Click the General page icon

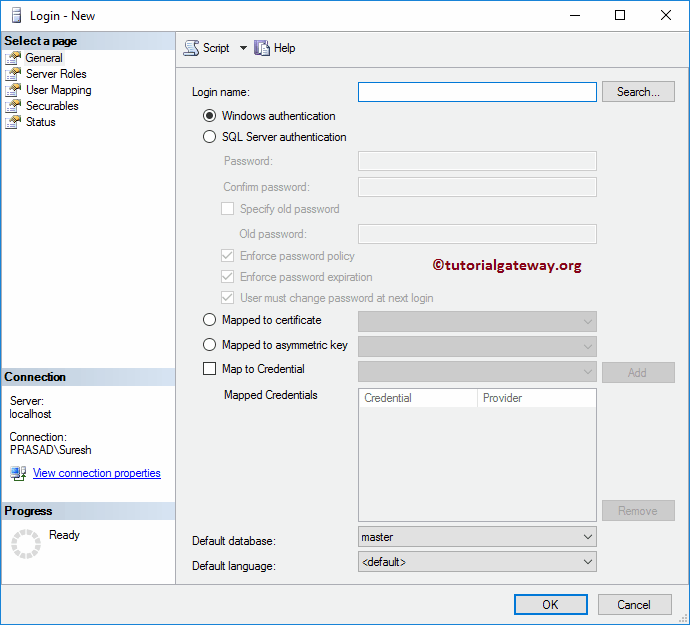coord(13,58)
